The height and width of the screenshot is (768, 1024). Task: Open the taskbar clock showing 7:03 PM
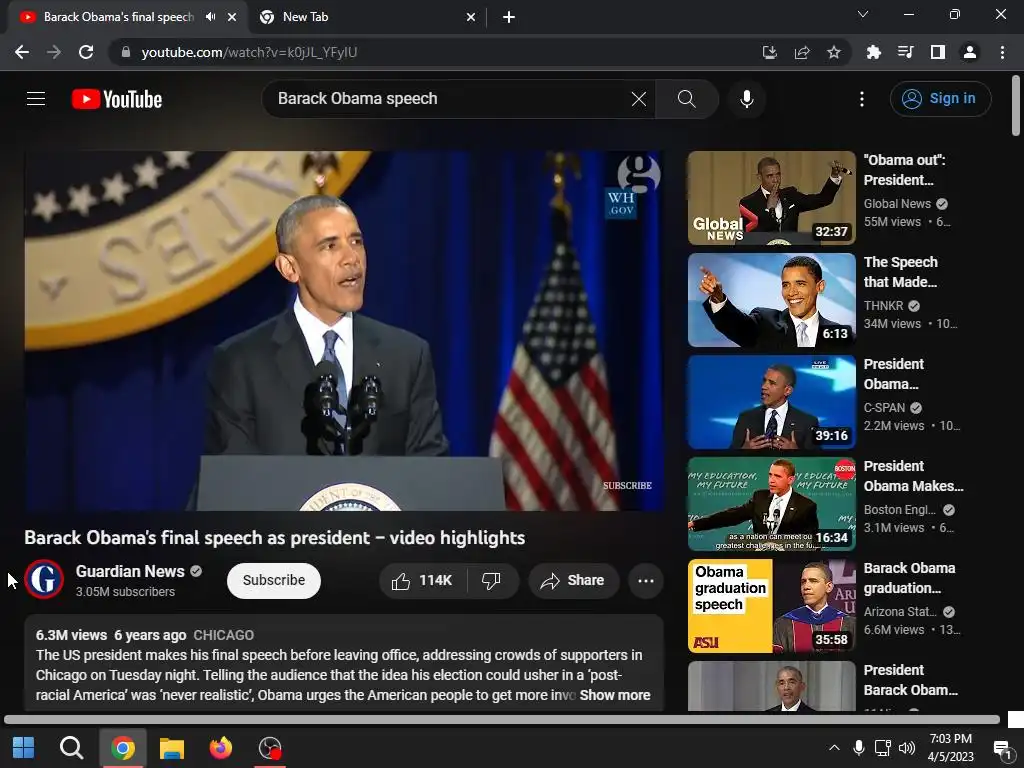pyautogui.click(x=951, y=748)
